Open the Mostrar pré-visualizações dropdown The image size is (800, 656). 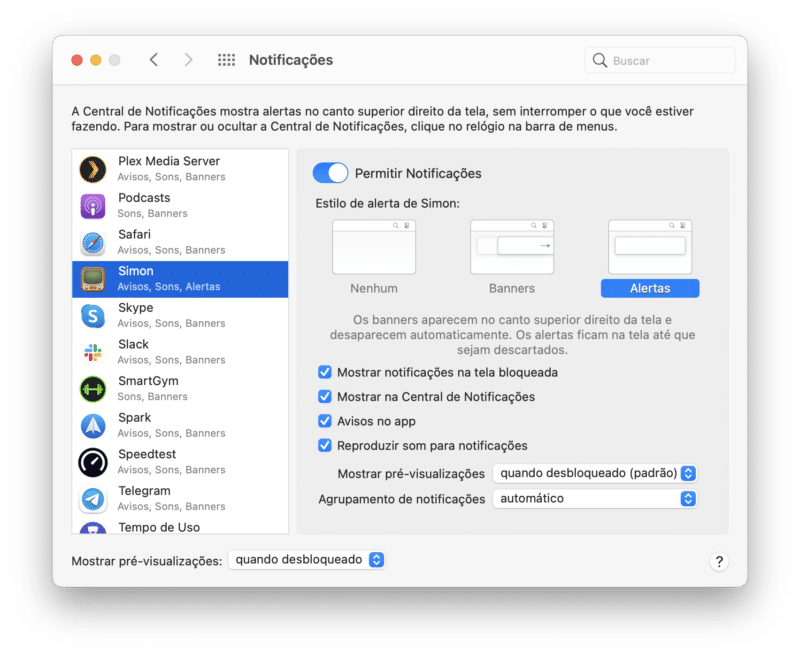coord(595,474)
